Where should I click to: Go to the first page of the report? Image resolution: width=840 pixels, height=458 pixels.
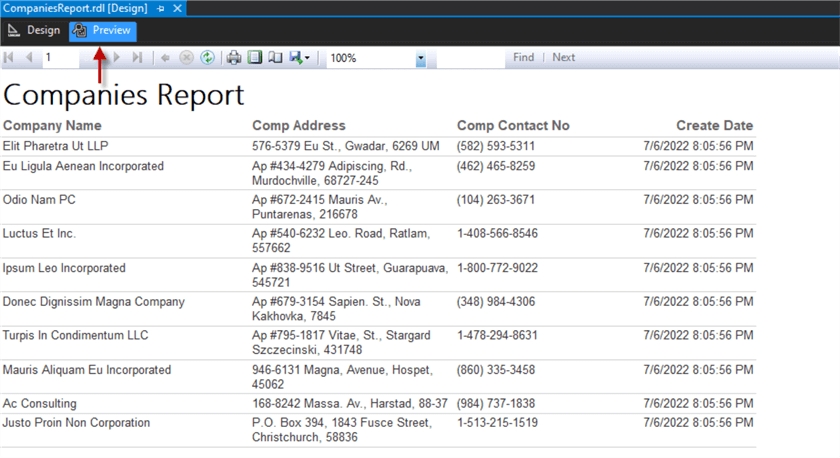[9, 57]
